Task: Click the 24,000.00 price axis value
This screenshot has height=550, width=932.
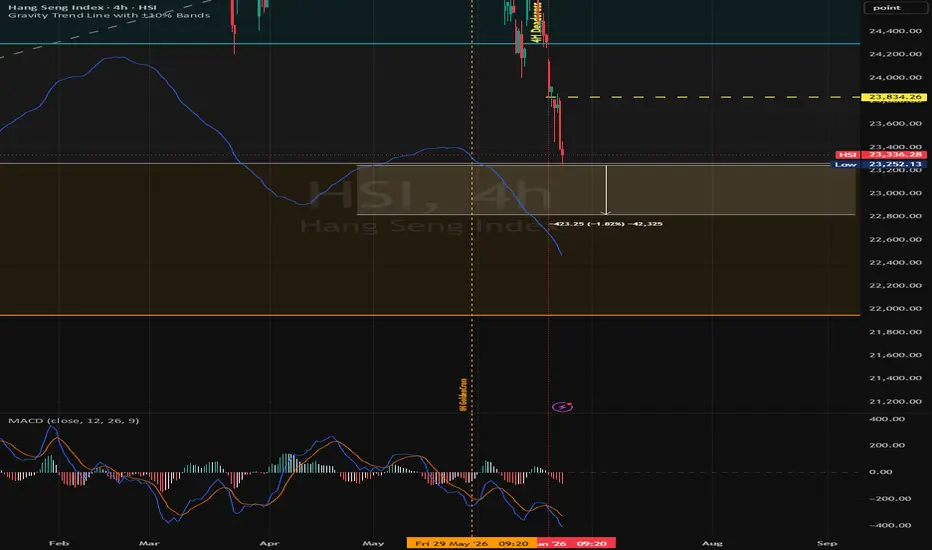Action: tap(895, 77)
